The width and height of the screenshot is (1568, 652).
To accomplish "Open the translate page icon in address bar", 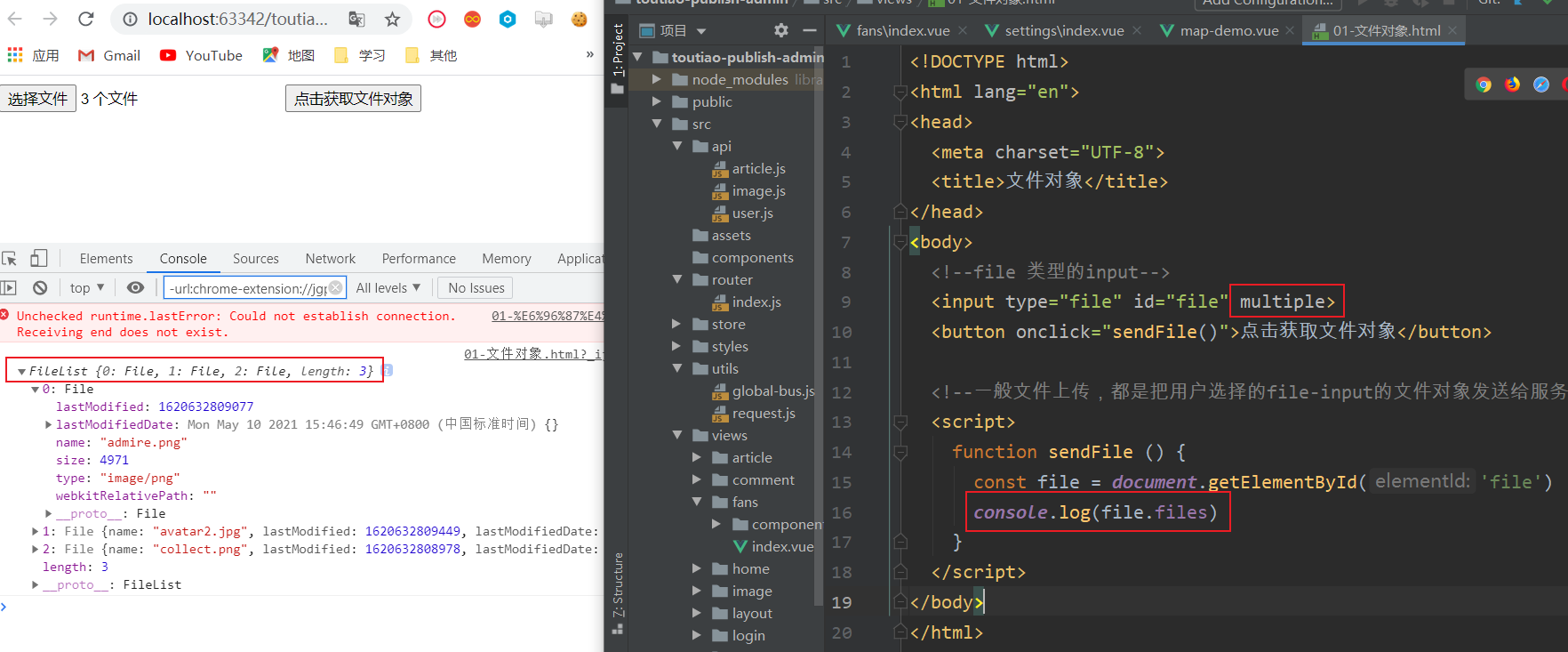I will [x=356, y=19].
